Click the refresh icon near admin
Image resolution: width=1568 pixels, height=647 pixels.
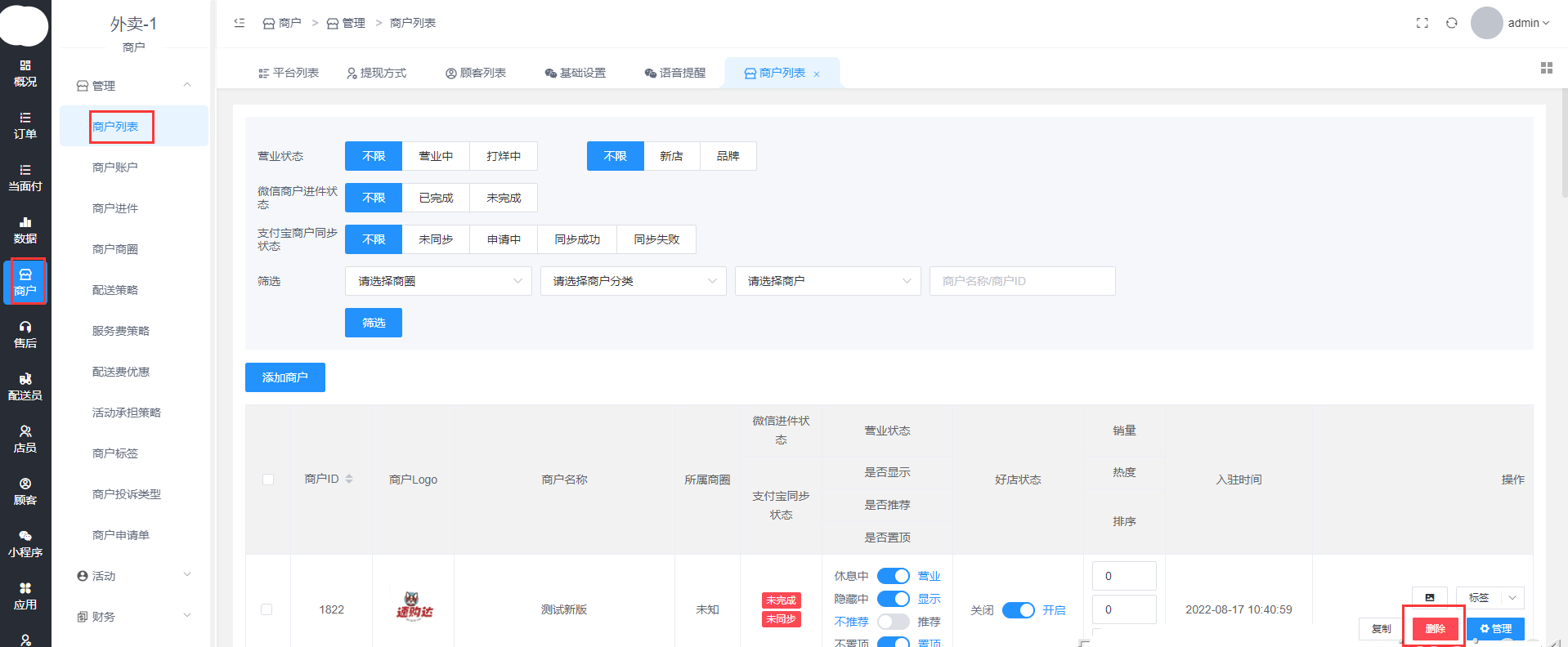pyautogui.click(x=1451, y=23)
